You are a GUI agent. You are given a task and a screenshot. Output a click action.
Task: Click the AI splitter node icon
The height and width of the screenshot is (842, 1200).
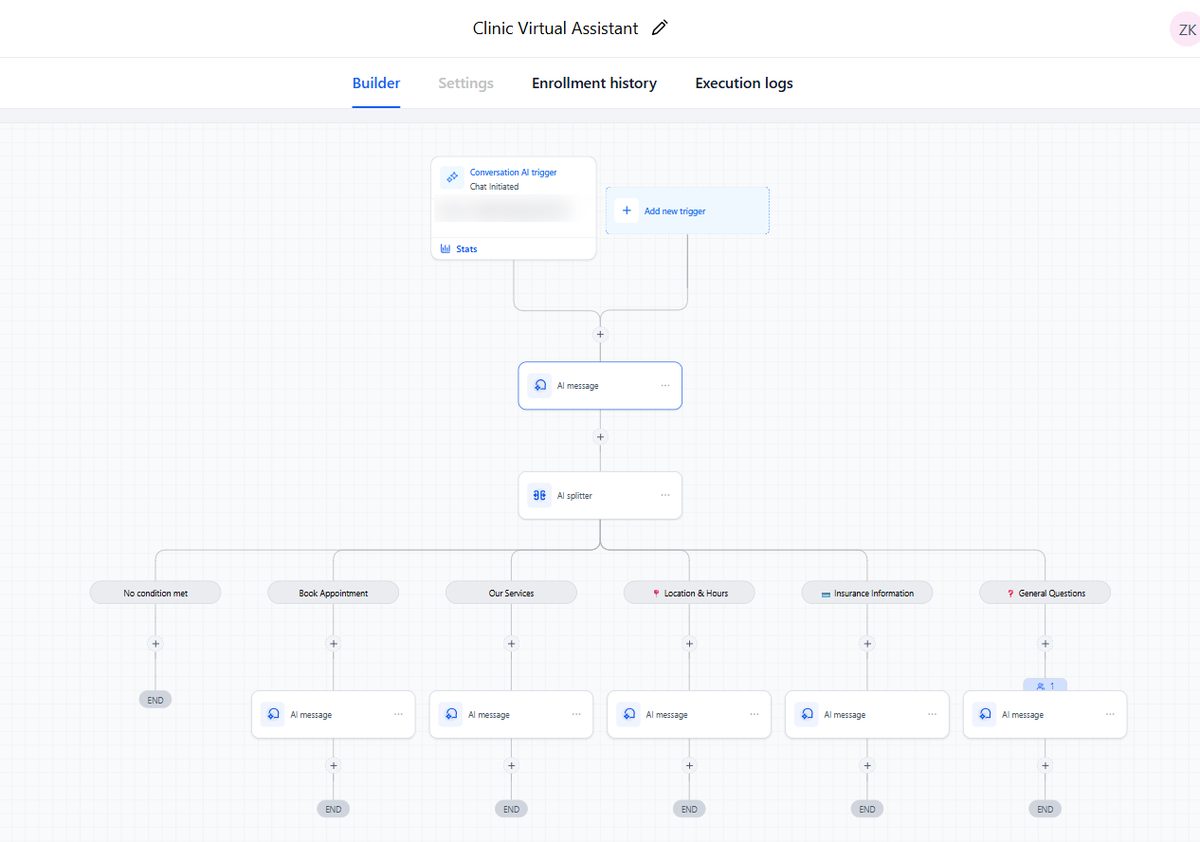(x=540, y=495)
